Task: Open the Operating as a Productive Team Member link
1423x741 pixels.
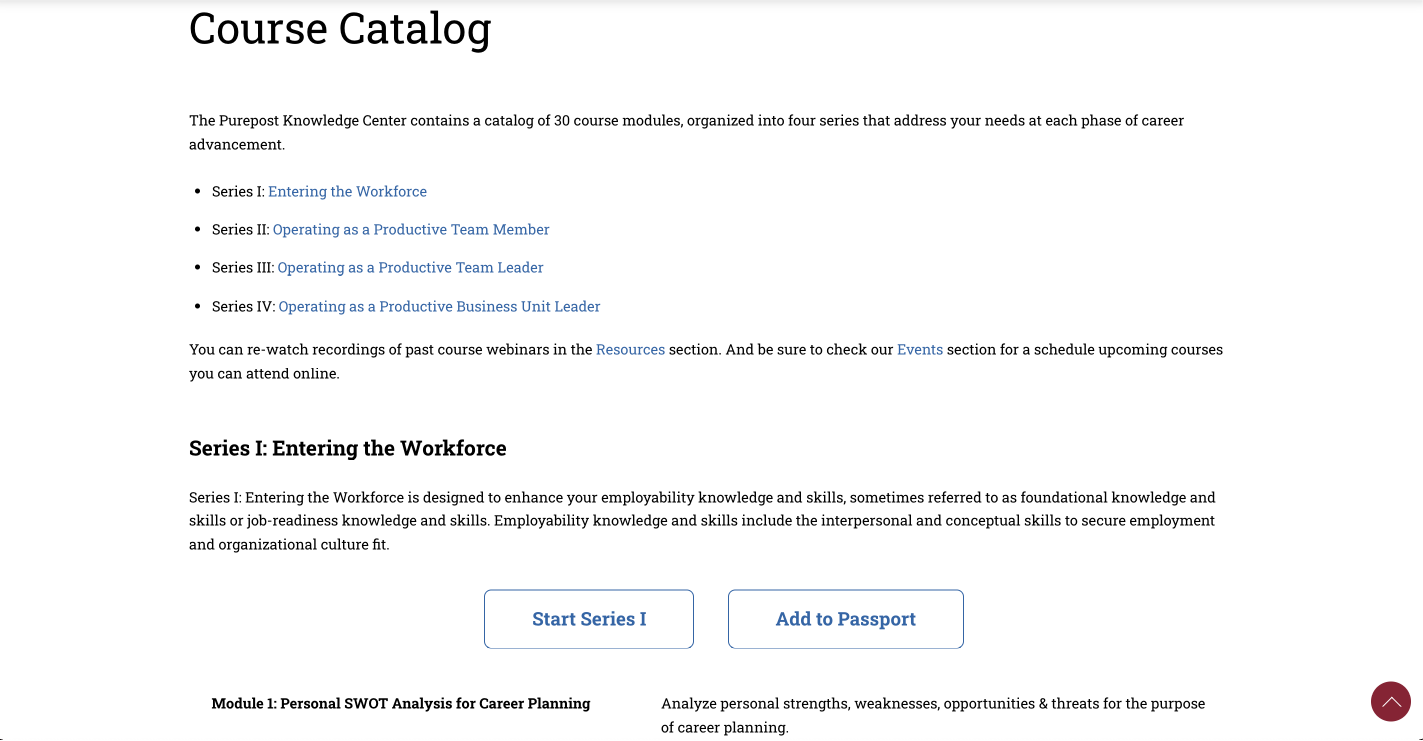Action: click(x=411, y=229)
